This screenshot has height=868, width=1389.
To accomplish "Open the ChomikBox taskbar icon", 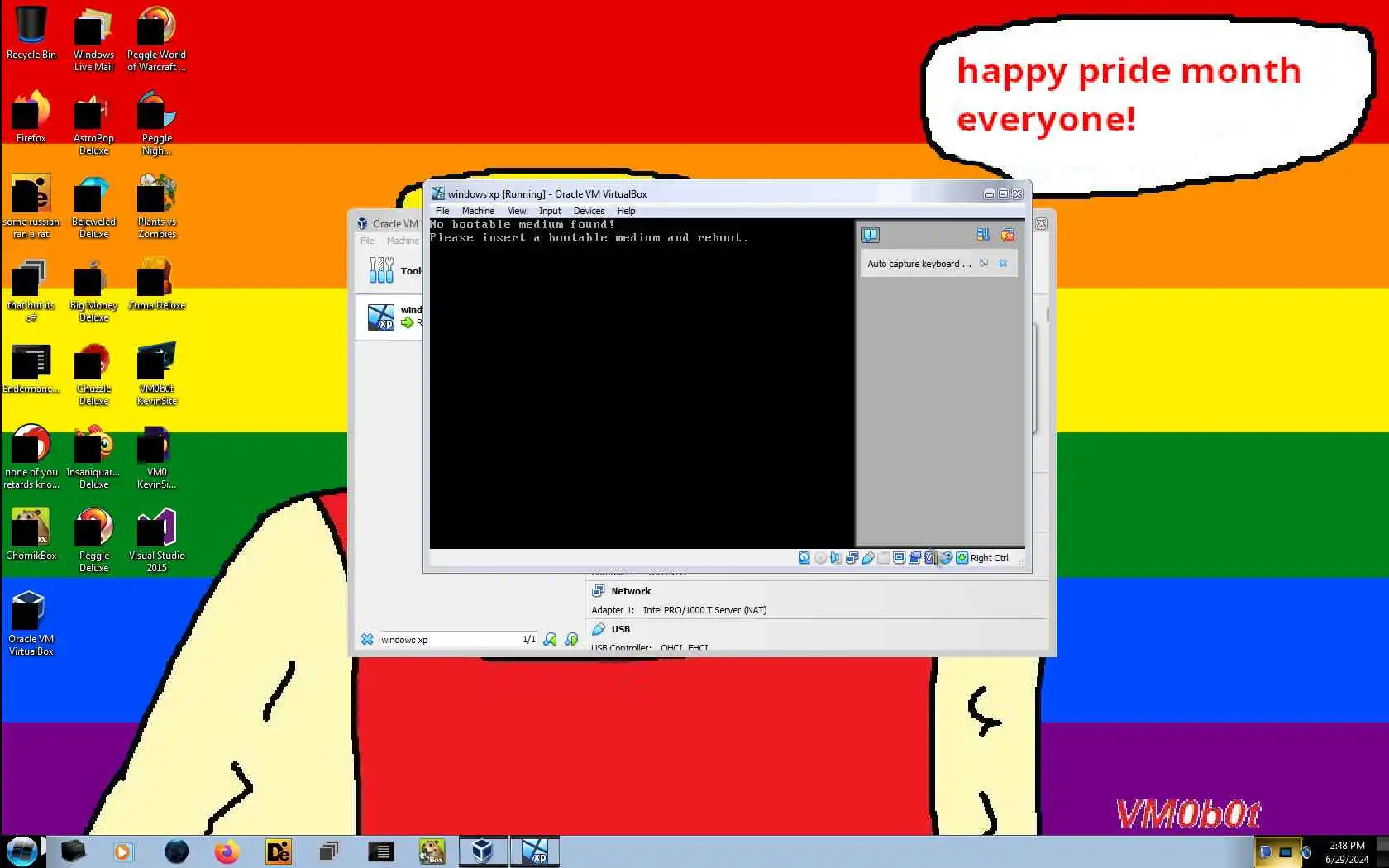I will (x=432, y=851).
